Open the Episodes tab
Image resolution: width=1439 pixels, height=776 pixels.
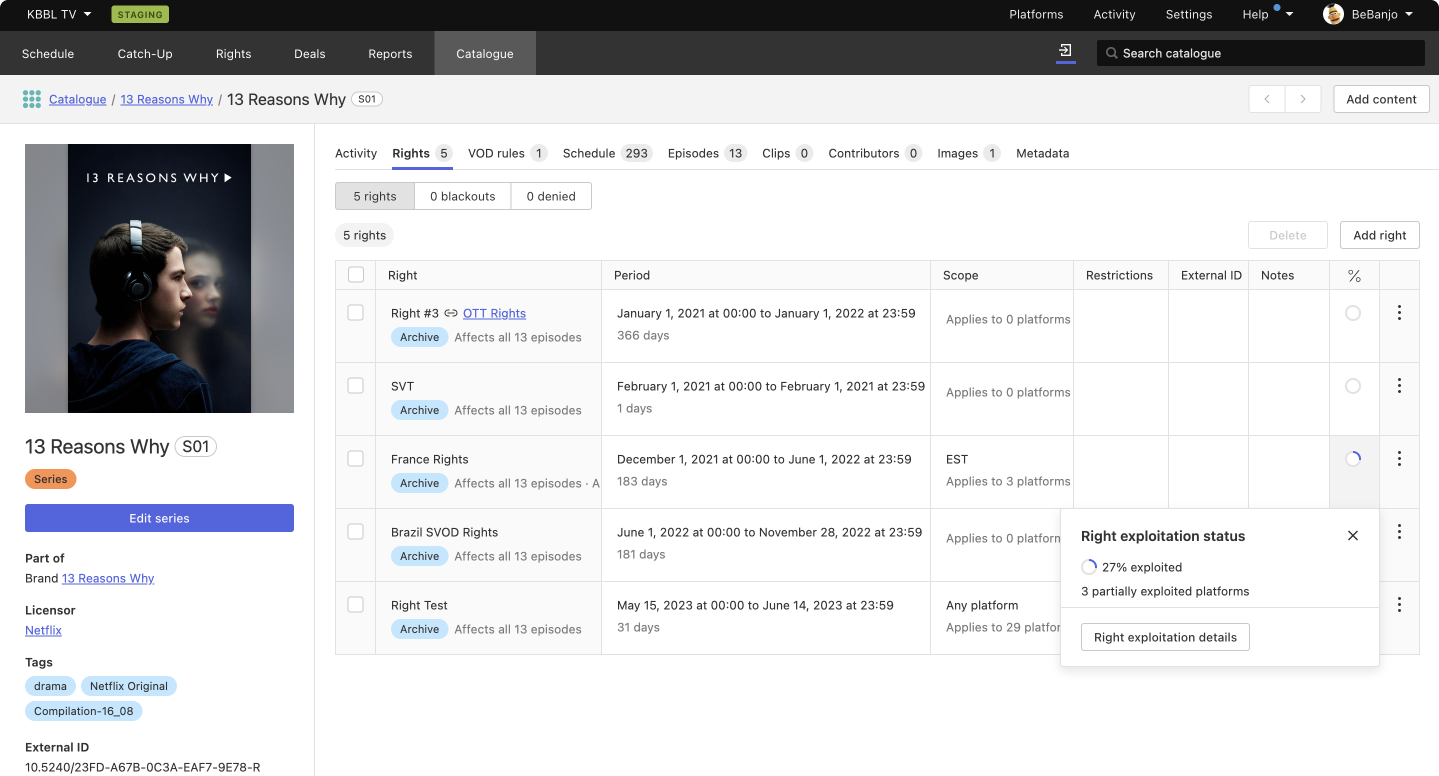[707, 153]
